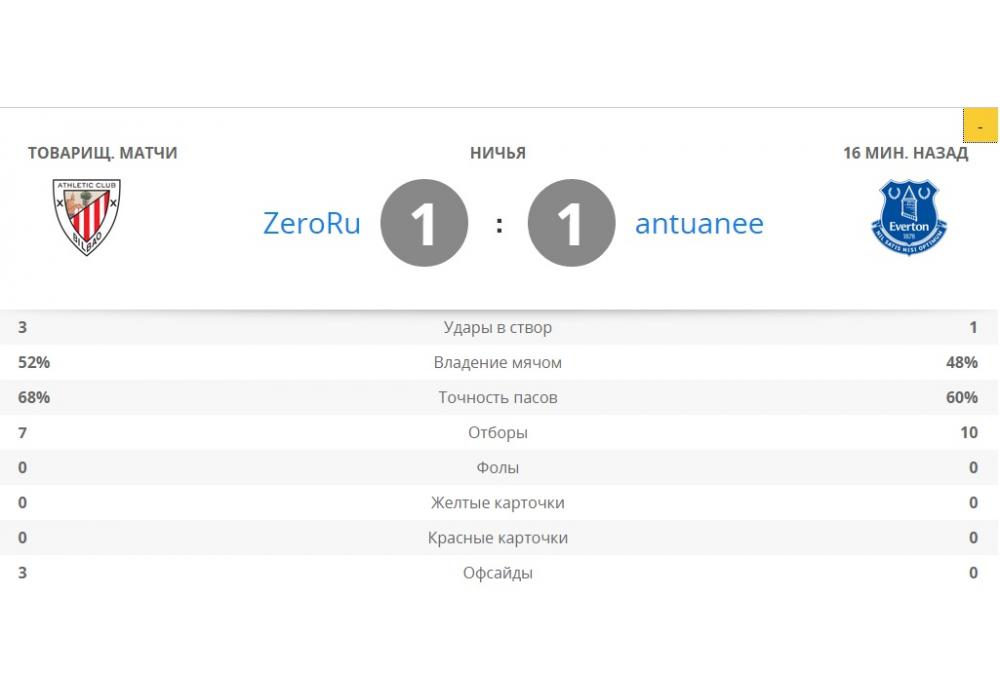1000x700 pixels.
Task: Click ZeroRu's score circle
Action: tap(424, 223)
